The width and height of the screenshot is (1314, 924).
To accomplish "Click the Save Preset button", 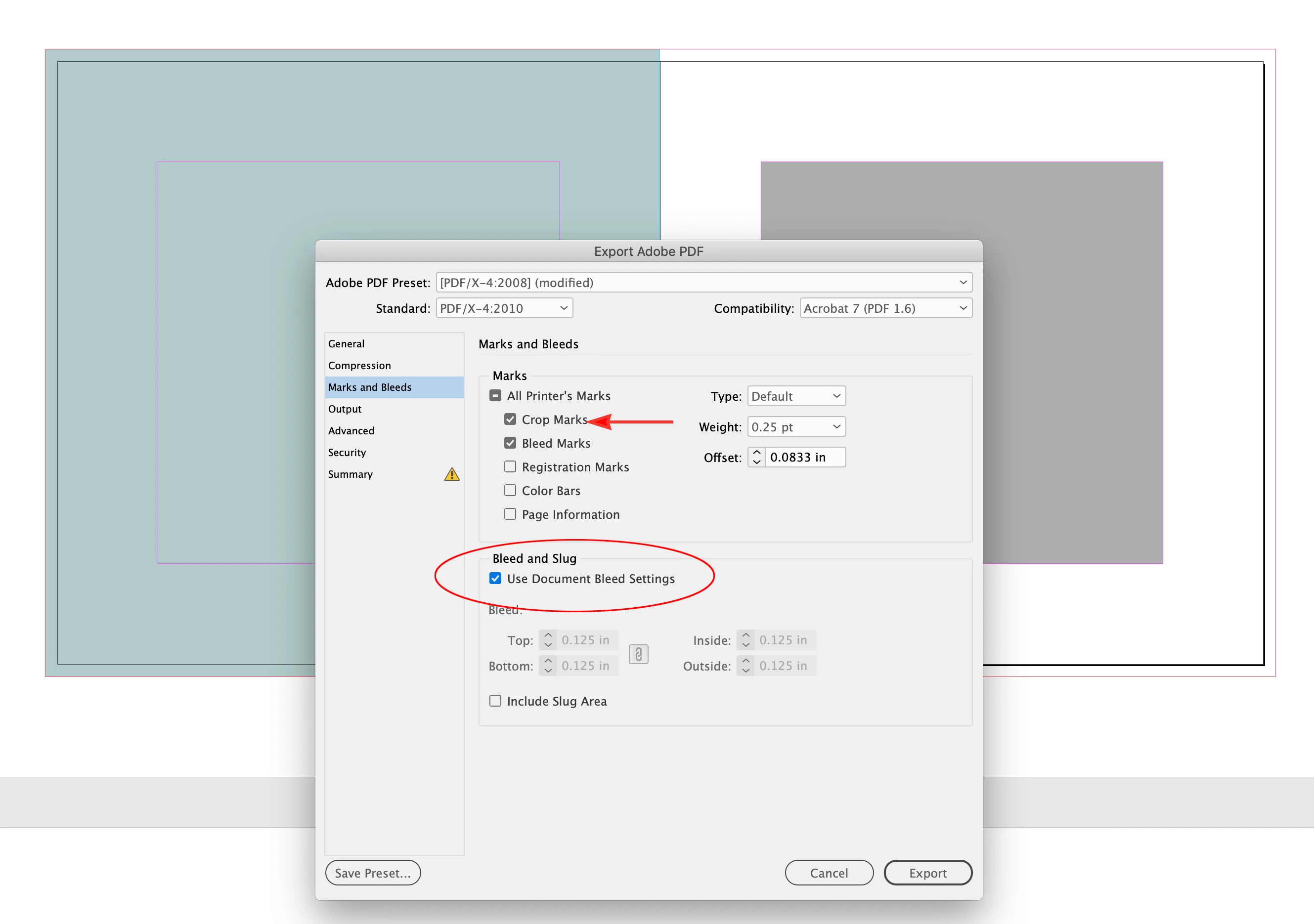I will point(373,873).
